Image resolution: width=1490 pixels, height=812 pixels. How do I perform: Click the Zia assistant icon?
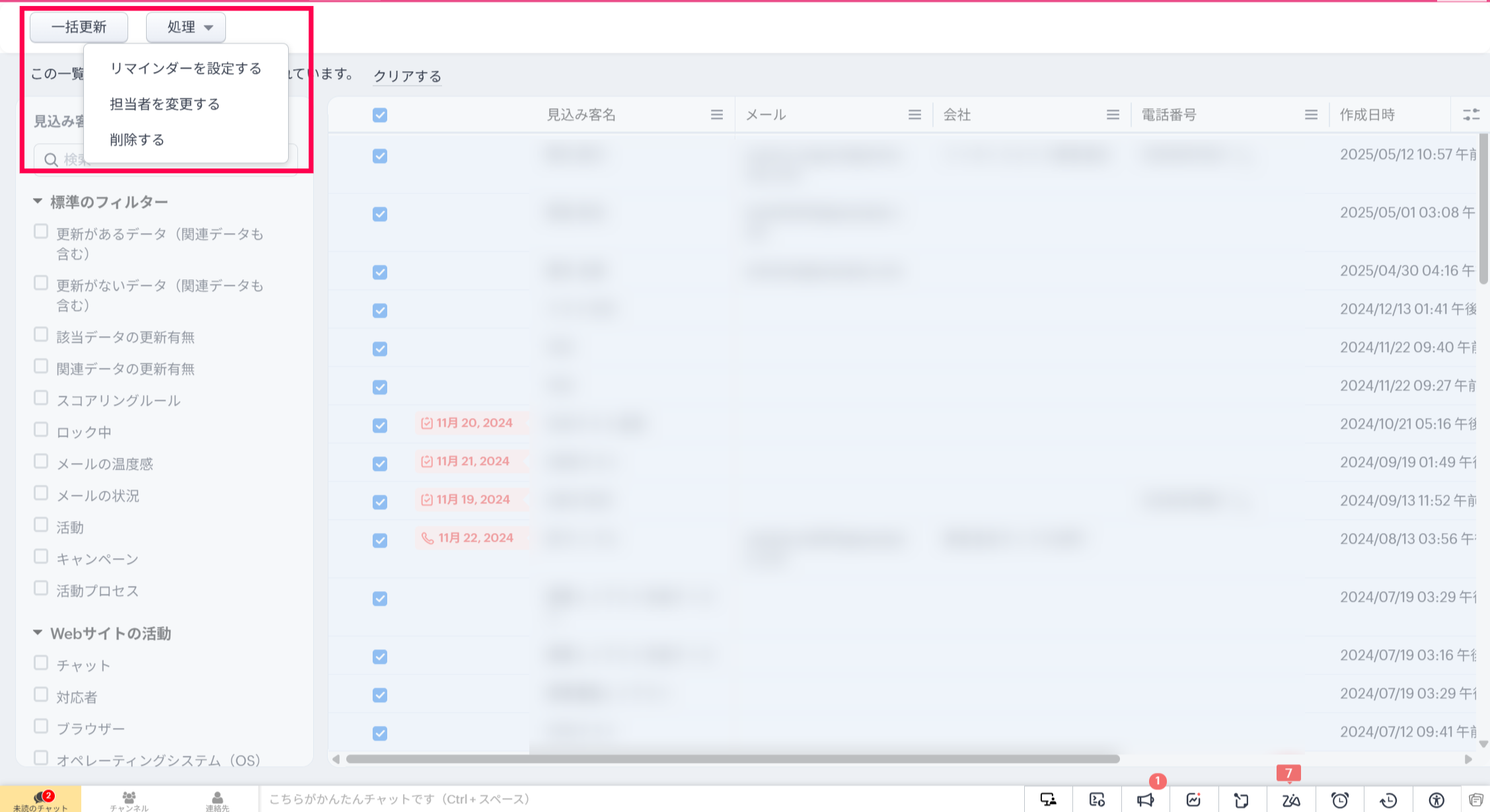[1290, 800]
